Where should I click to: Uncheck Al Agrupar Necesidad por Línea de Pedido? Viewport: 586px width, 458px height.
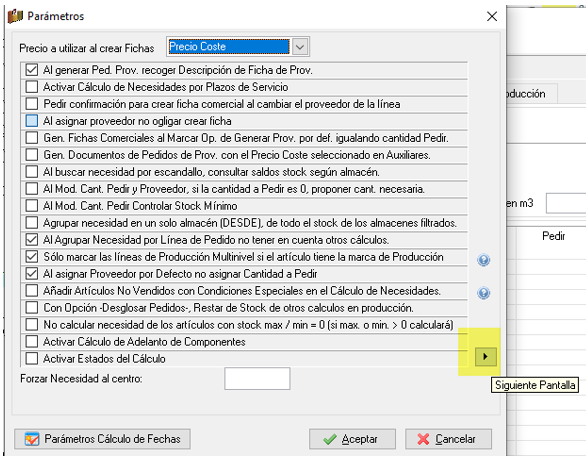(x=32, y=239)
